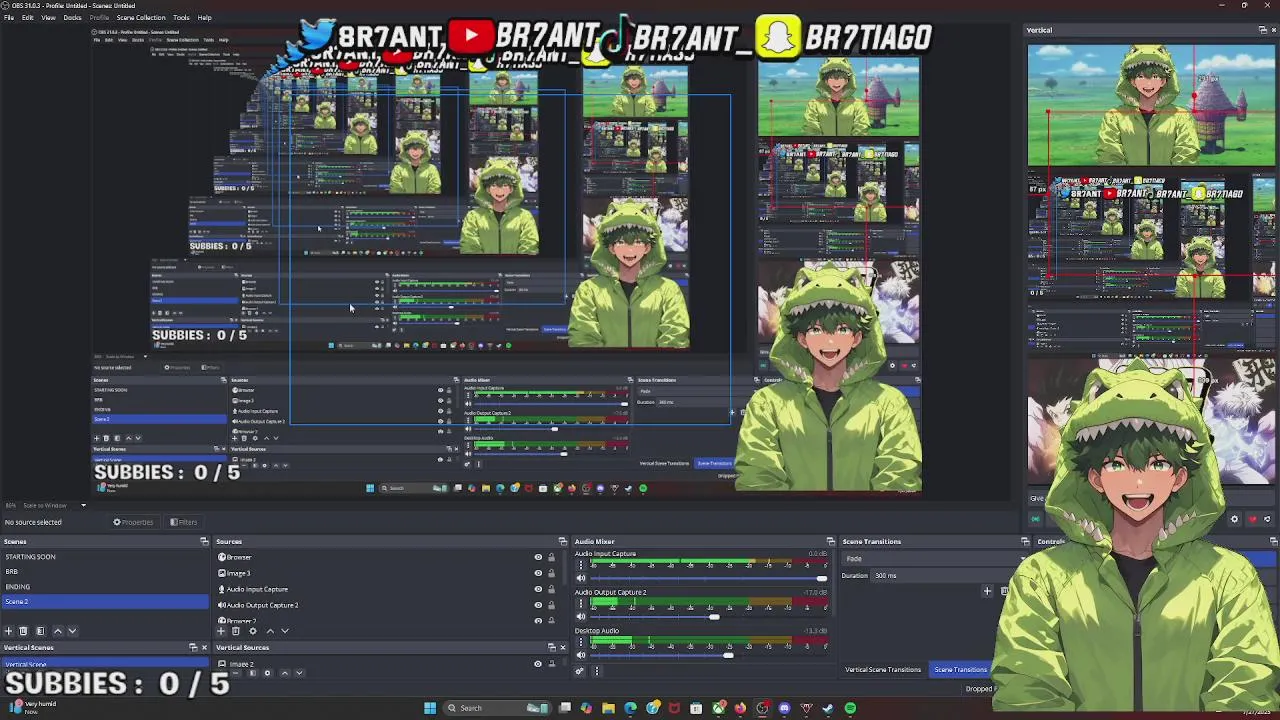Screen dimensions: 1280x720
Task: Mute Audio Input Capture speaker icon
Action: (580, 578)
